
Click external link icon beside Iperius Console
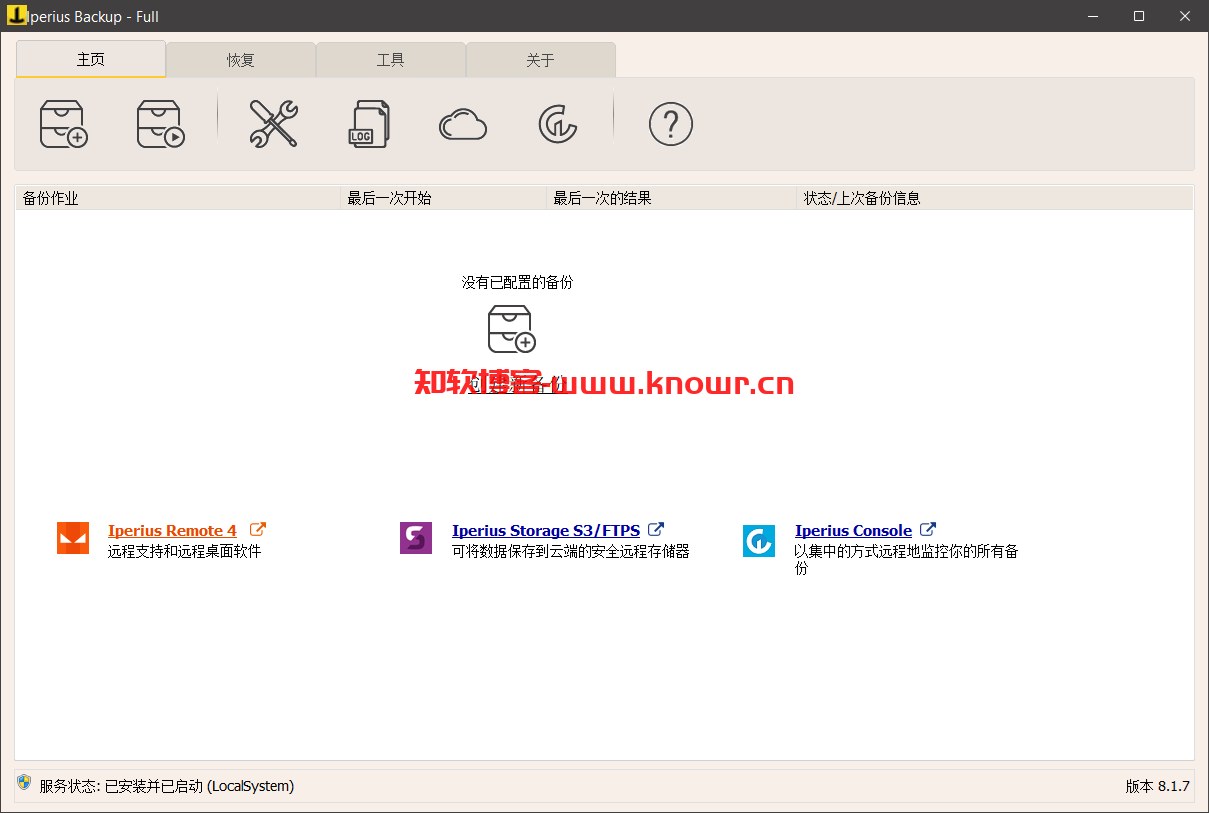click(x=928, y=529)
